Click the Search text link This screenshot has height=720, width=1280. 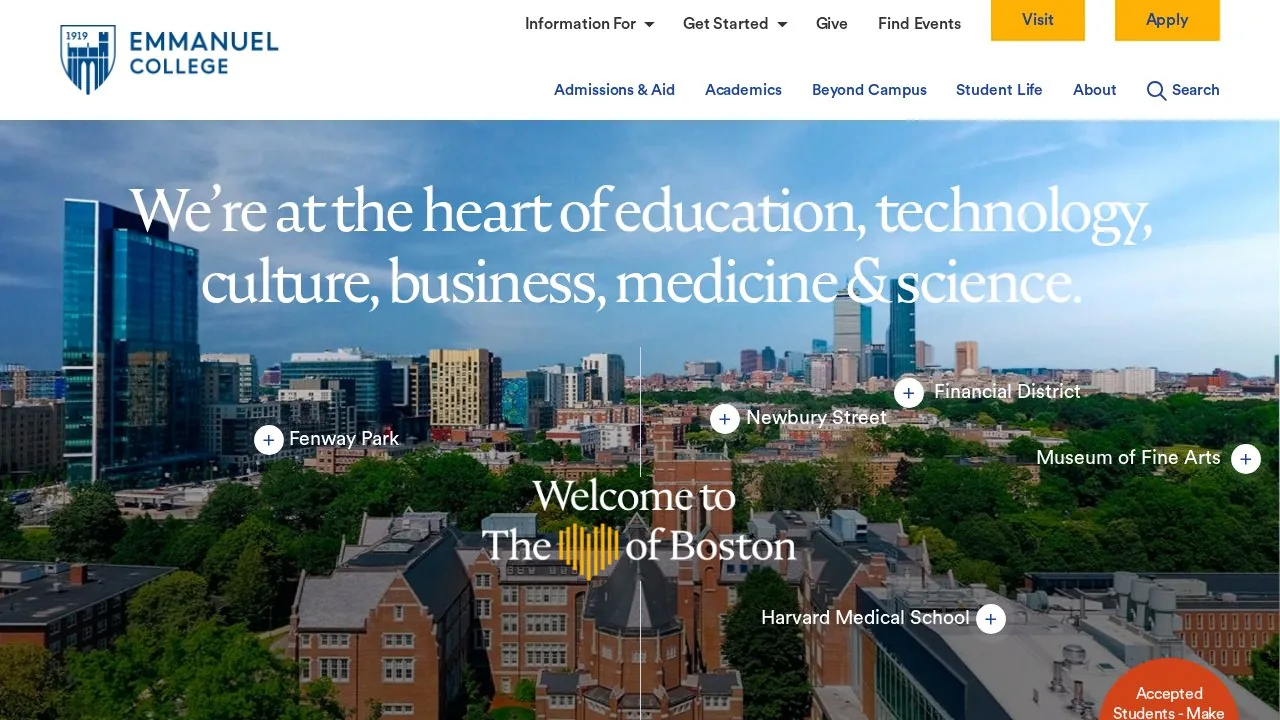coord(1196,90)
